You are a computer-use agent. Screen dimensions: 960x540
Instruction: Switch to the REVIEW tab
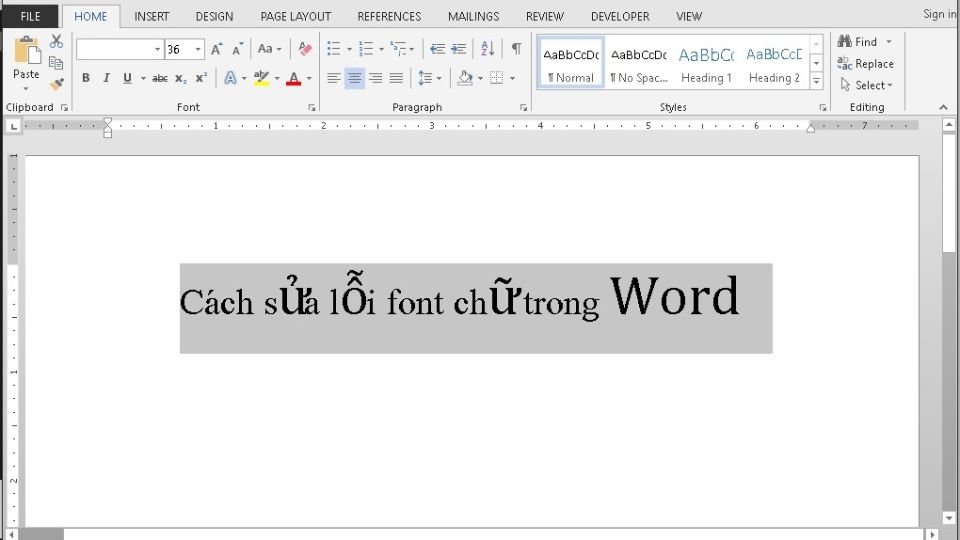(545, 17)
